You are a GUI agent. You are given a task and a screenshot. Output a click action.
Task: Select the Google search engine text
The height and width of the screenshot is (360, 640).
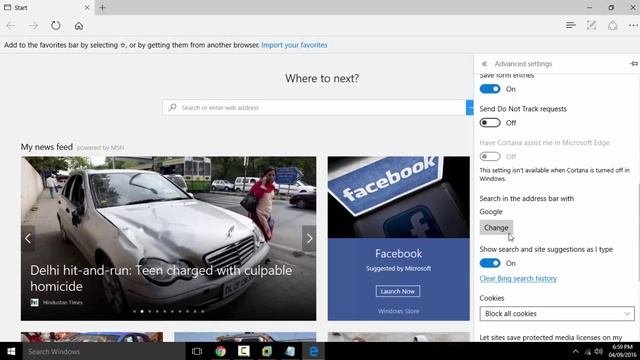point(491,212)
